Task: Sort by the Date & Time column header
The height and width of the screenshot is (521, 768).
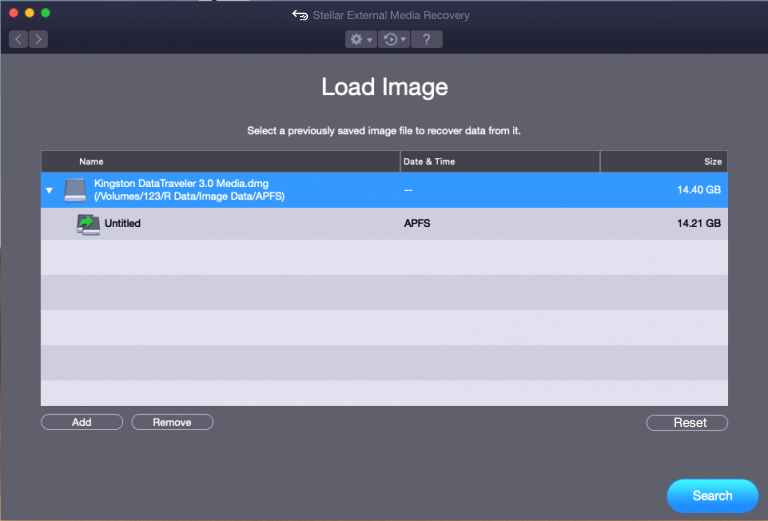Action: (500, 162)
